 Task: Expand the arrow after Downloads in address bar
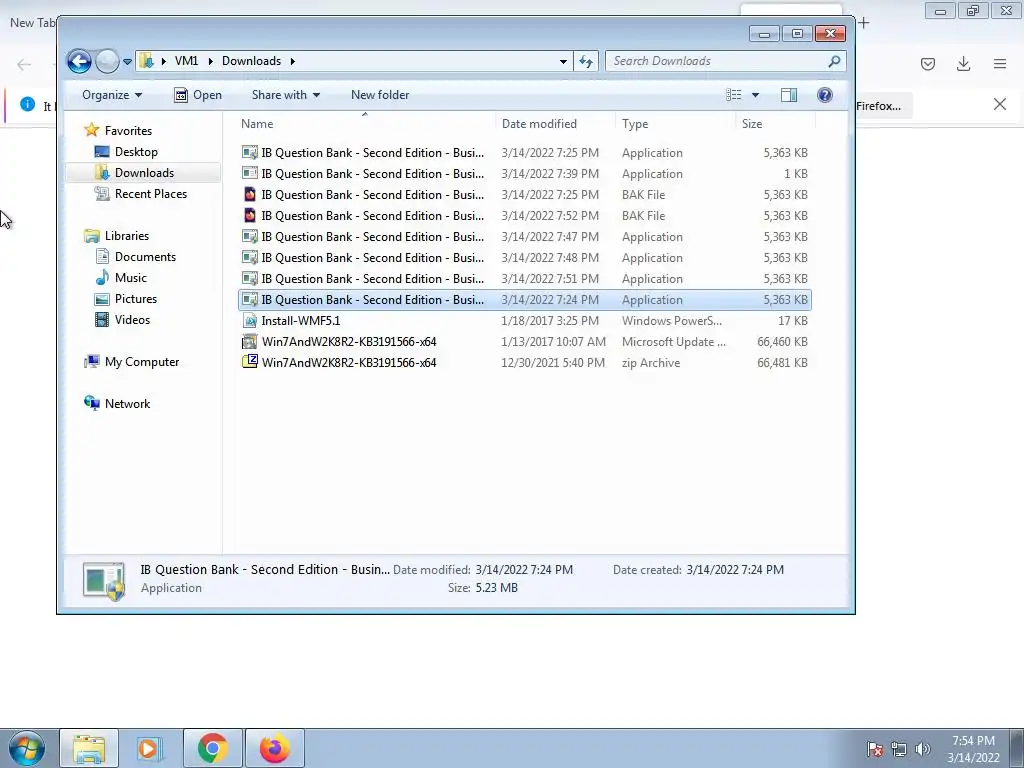pos(293,61)
